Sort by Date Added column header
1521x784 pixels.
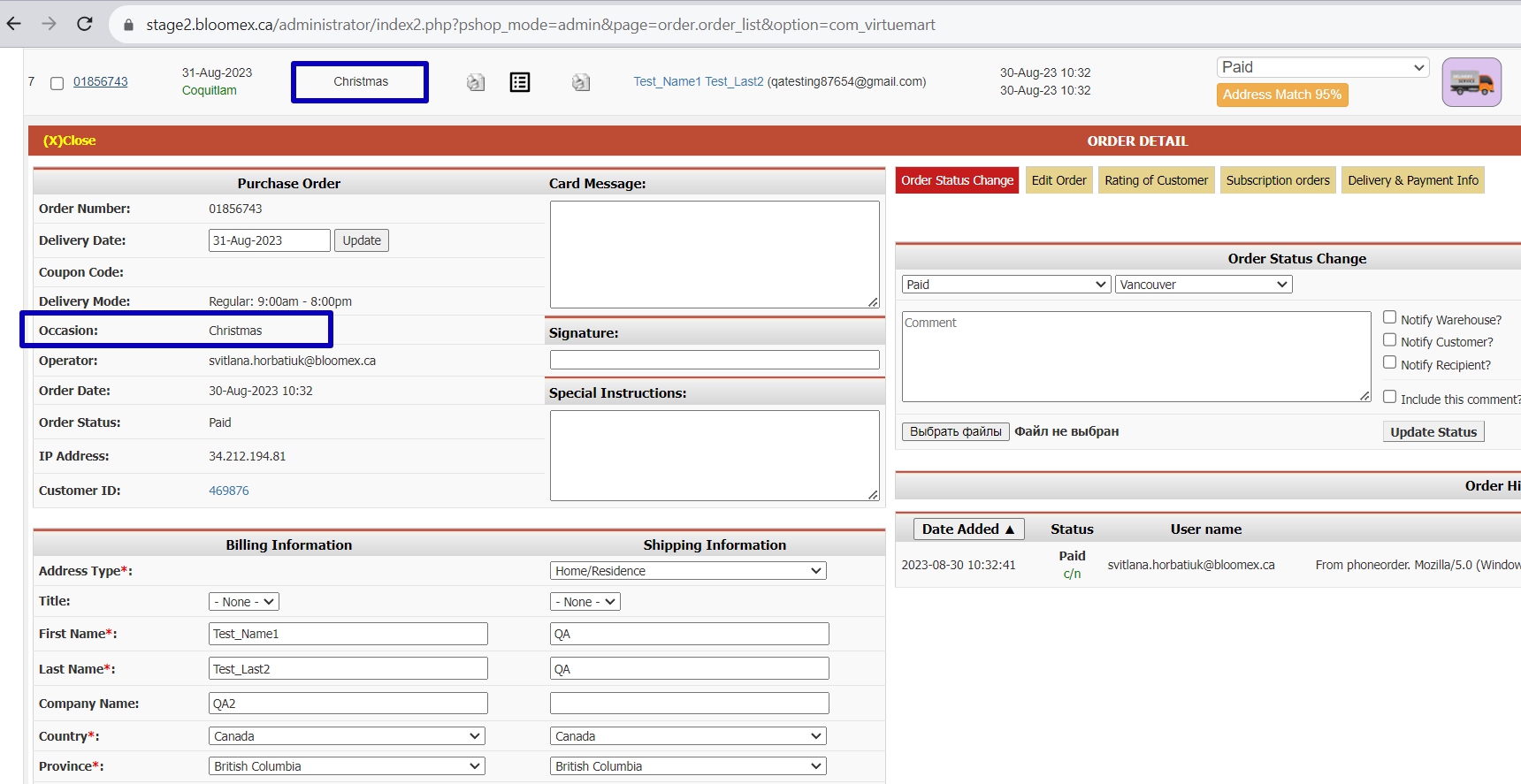click(968, 529)
